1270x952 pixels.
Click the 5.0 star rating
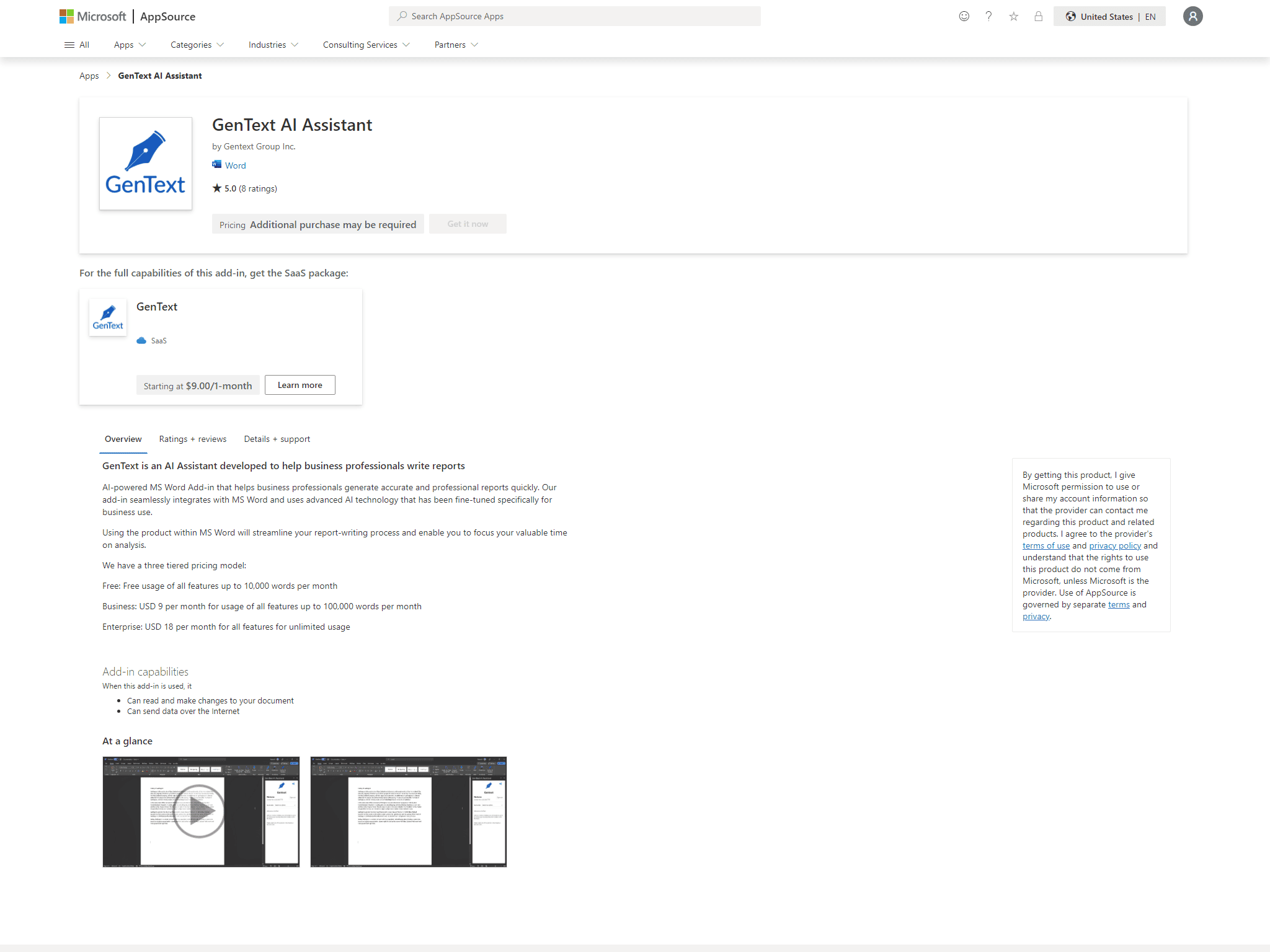[224, 188]
